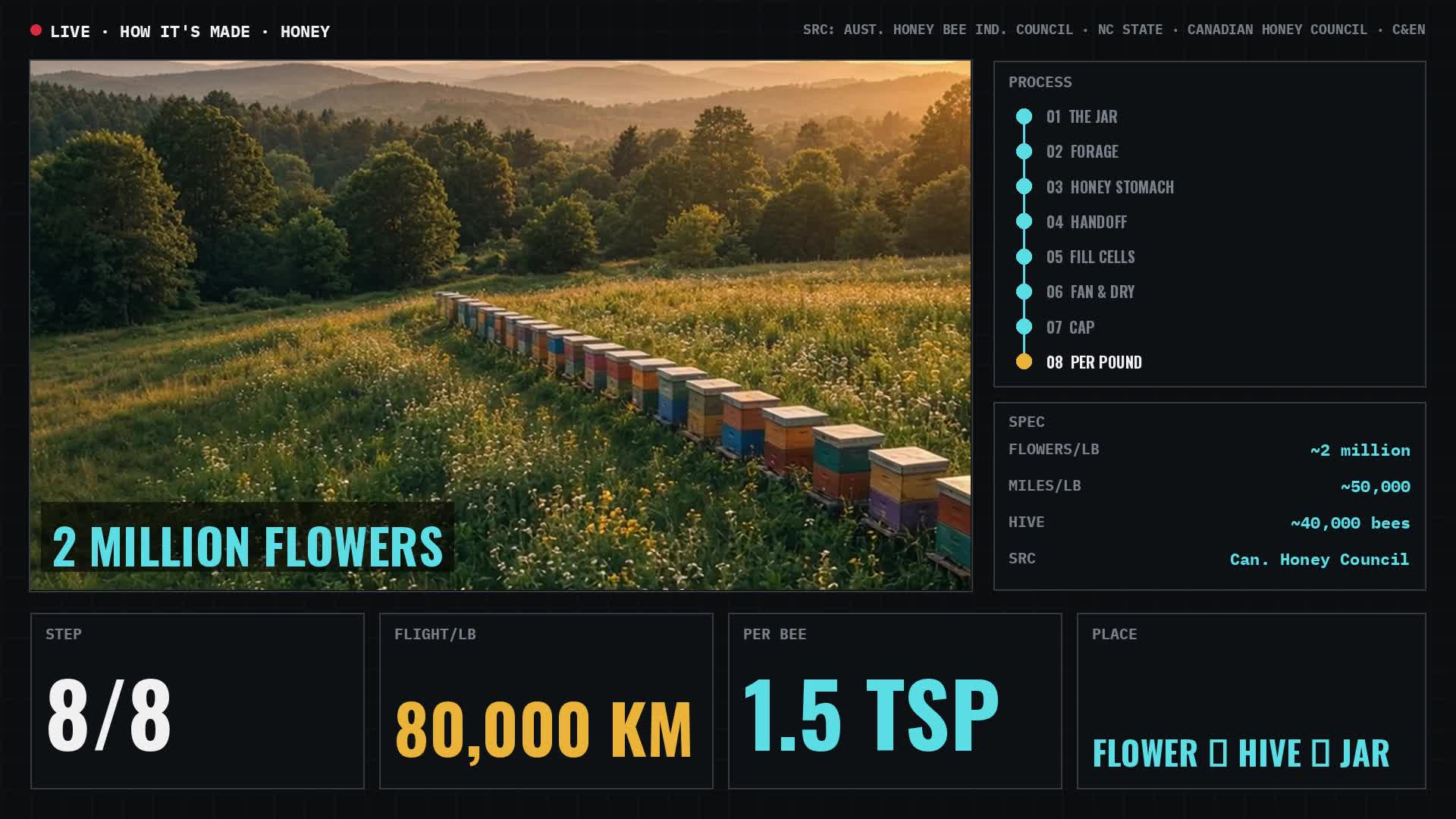Click the yellow 08 Per Pound dot
This screenshot has width=1456, height=819.
[1024, 362]
